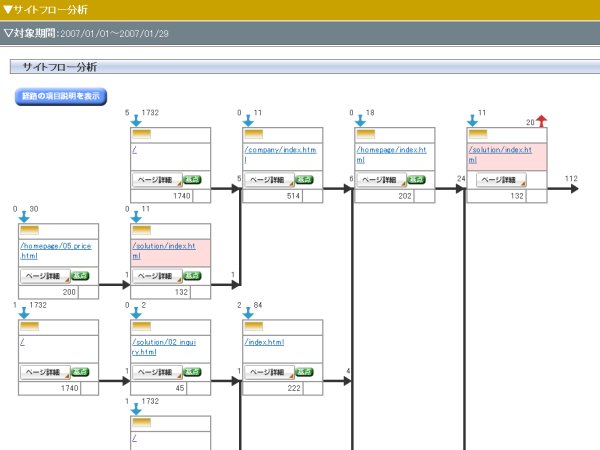Click green 基点 badge on /index.html node
Screen dimensions: 600x450
coord(303,372)
